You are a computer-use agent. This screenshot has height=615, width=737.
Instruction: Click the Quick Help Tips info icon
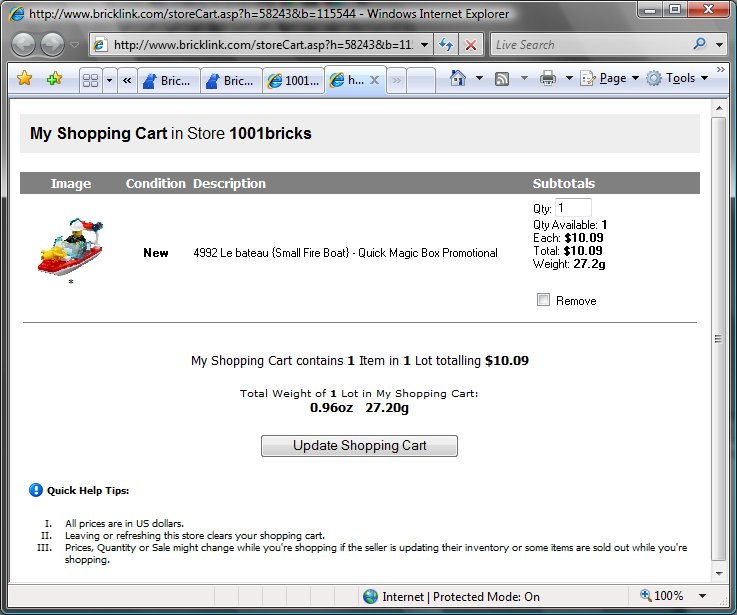36,490
